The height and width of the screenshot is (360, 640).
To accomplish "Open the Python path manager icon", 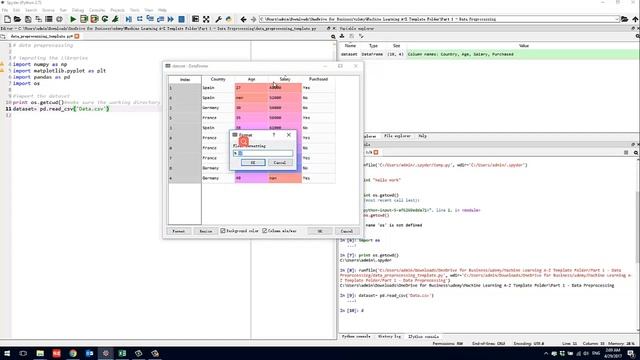I will click(x=229, y=19).
